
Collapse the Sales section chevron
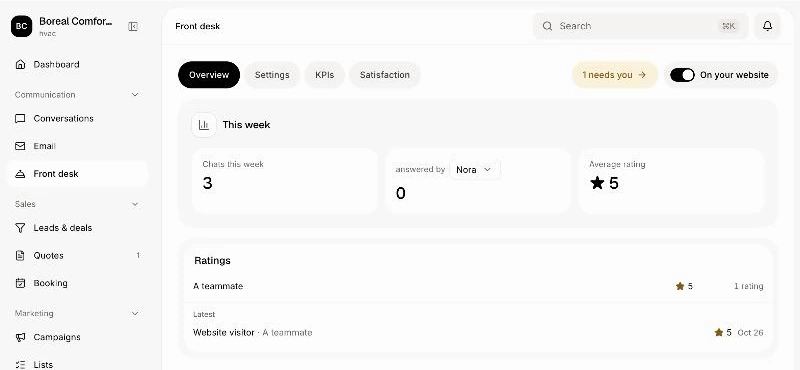click(135, 204)
